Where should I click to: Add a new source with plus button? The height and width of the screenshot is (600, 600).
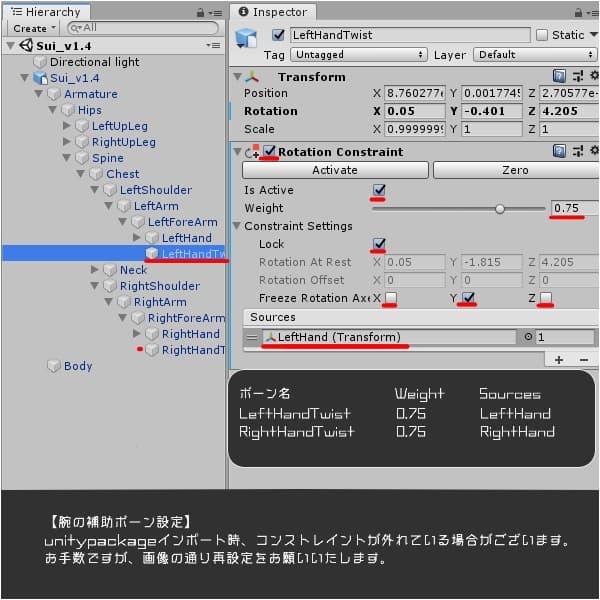[x=559, y=360]
